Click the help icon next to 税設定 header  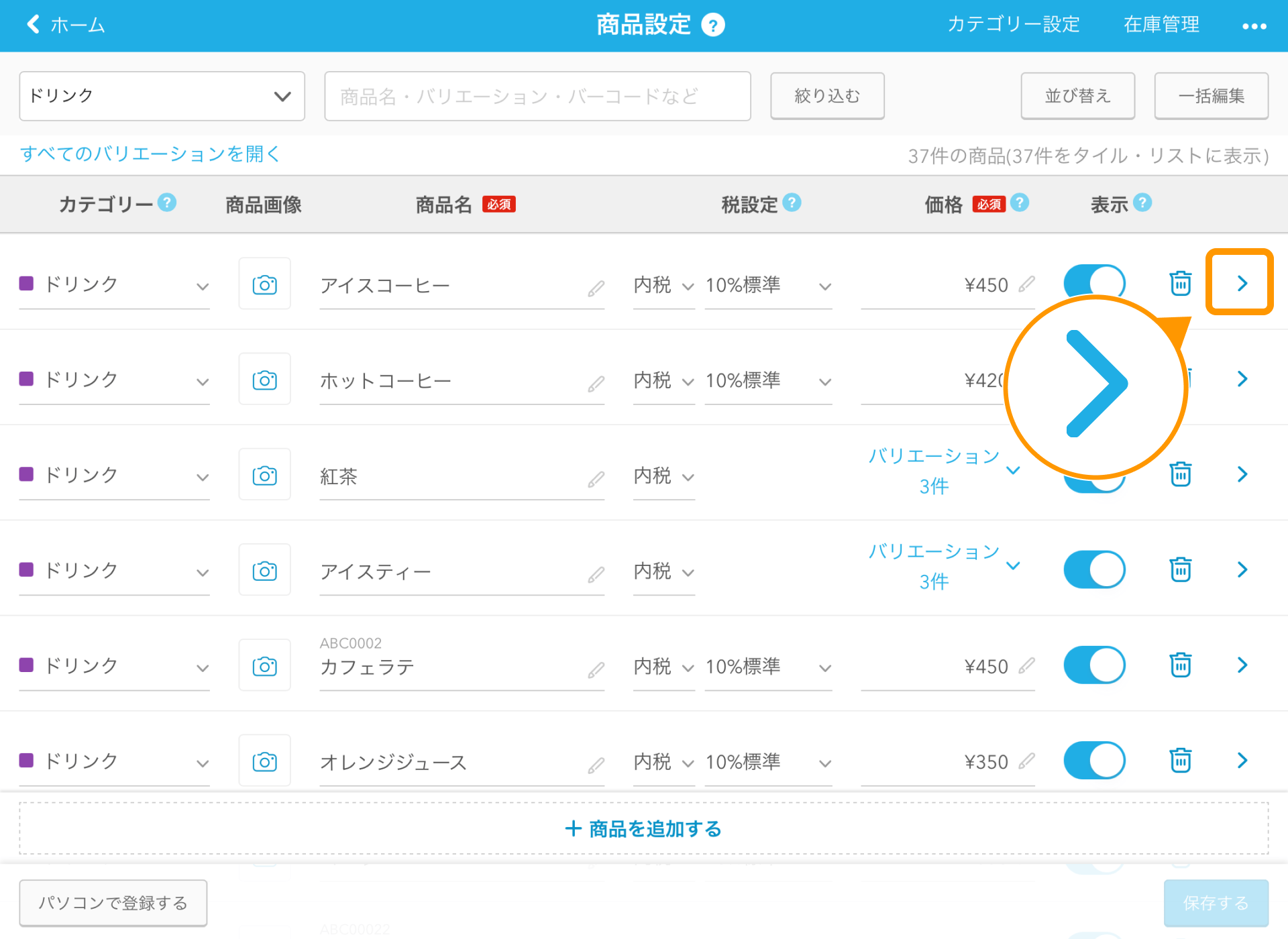(x=792, y=202)
